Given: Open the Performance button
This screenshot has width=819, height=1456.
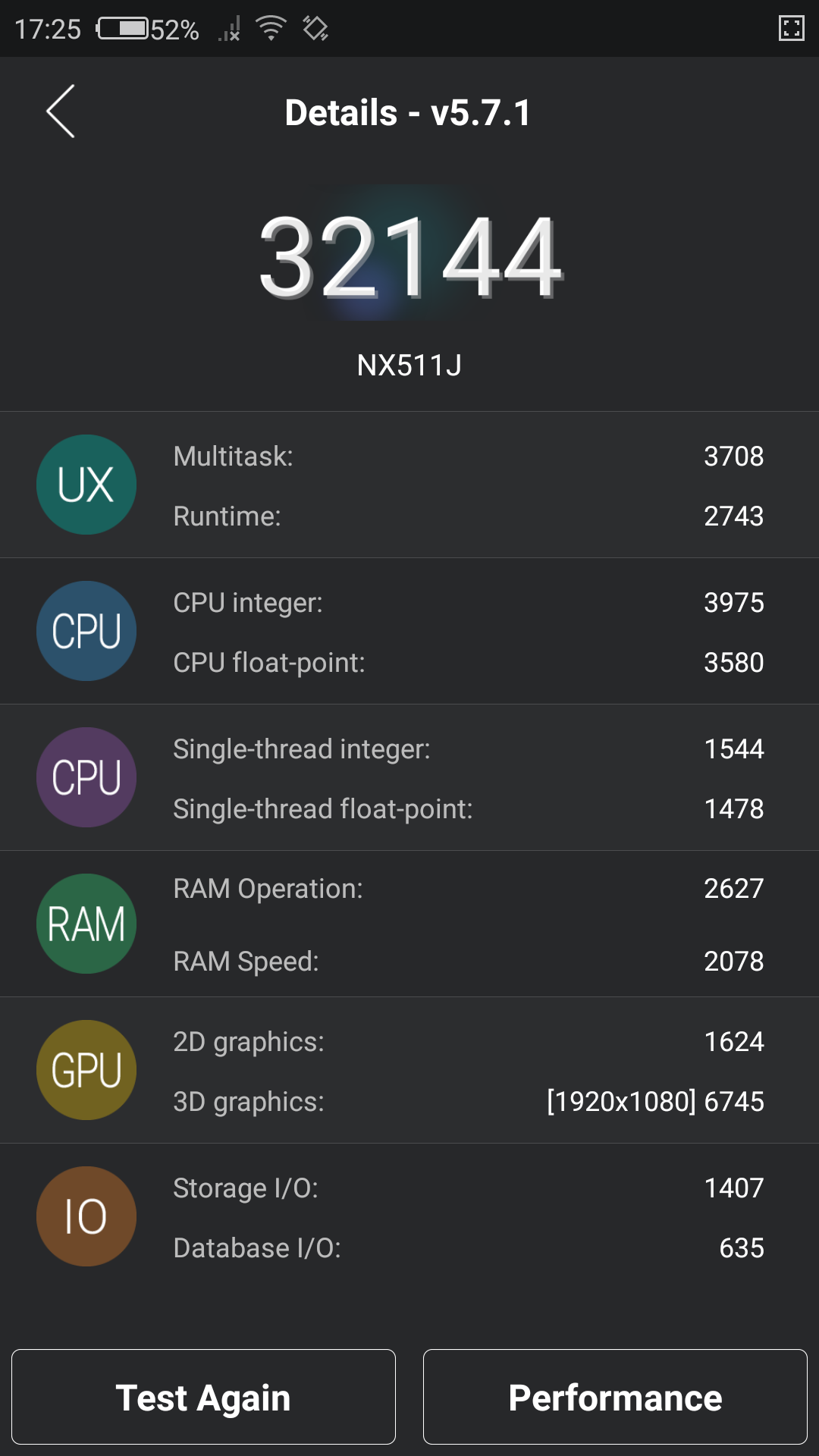Looking at the screenshot, I should pos(615,1397).
